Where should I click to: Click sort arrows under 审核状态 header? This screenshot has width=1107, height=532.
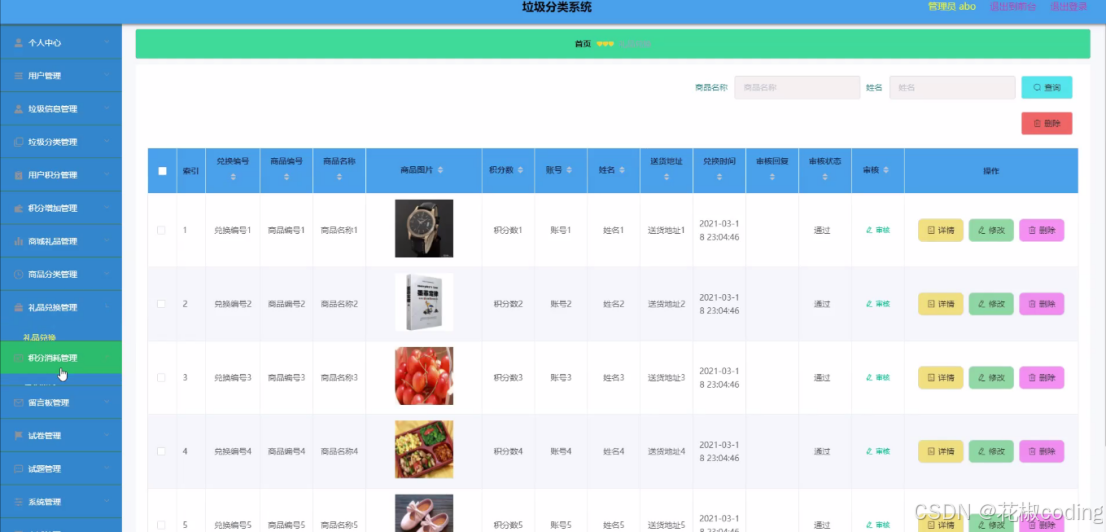825,177
